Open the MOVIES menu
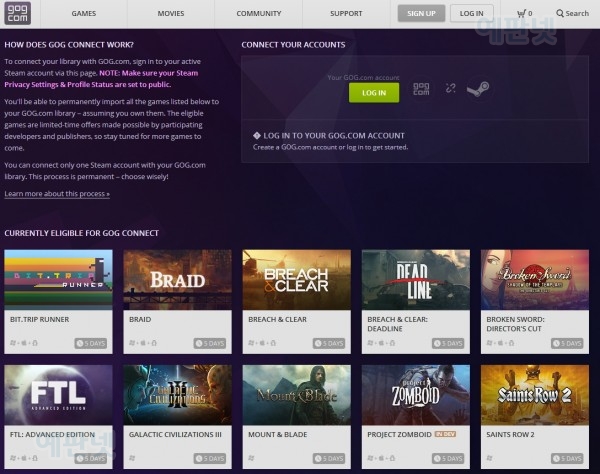 pyautogui.click(x=171, y=13)
